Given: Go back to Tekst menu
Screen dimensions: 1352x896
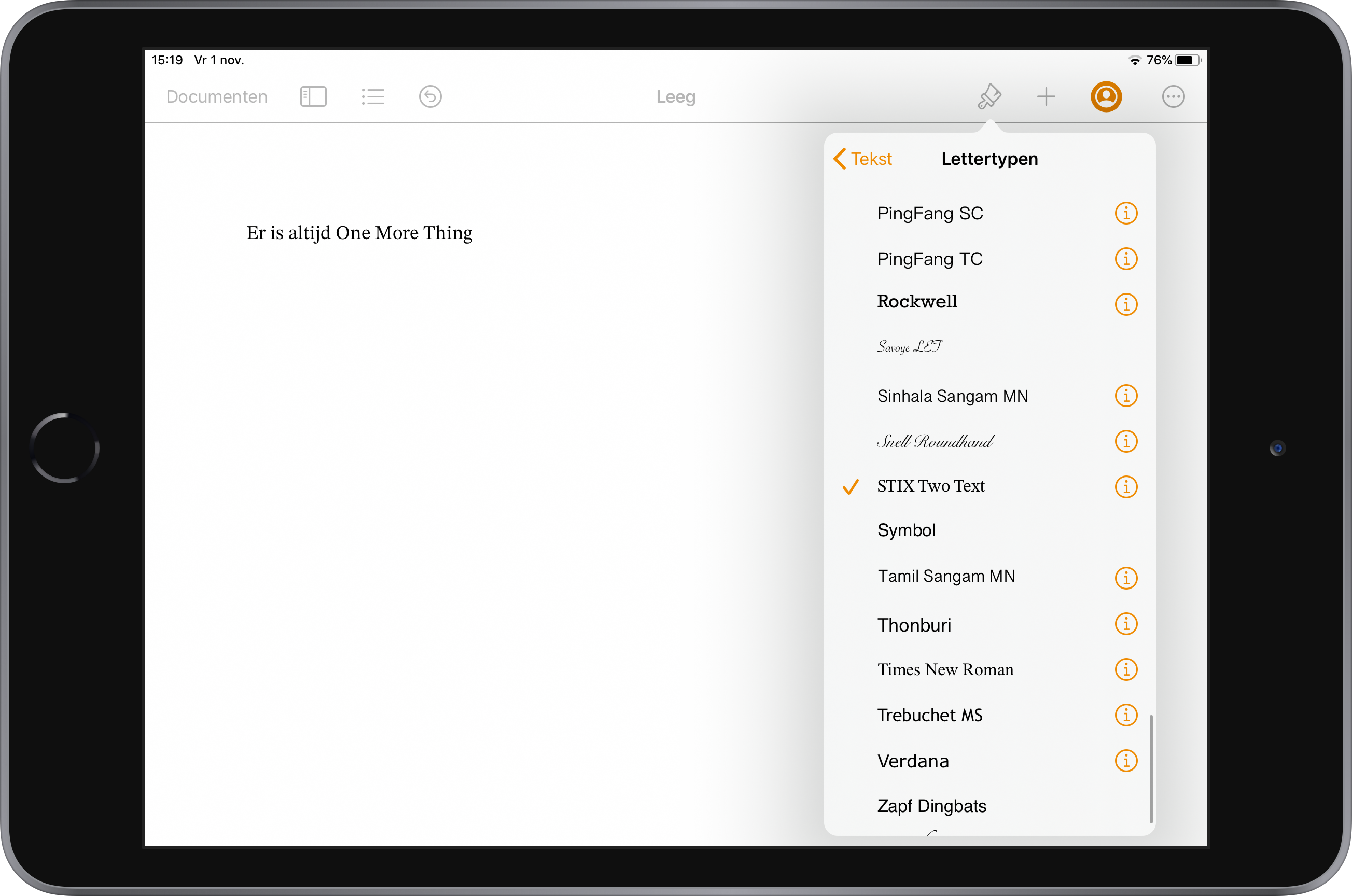Looking at the screenshot, I should point(863,159).
